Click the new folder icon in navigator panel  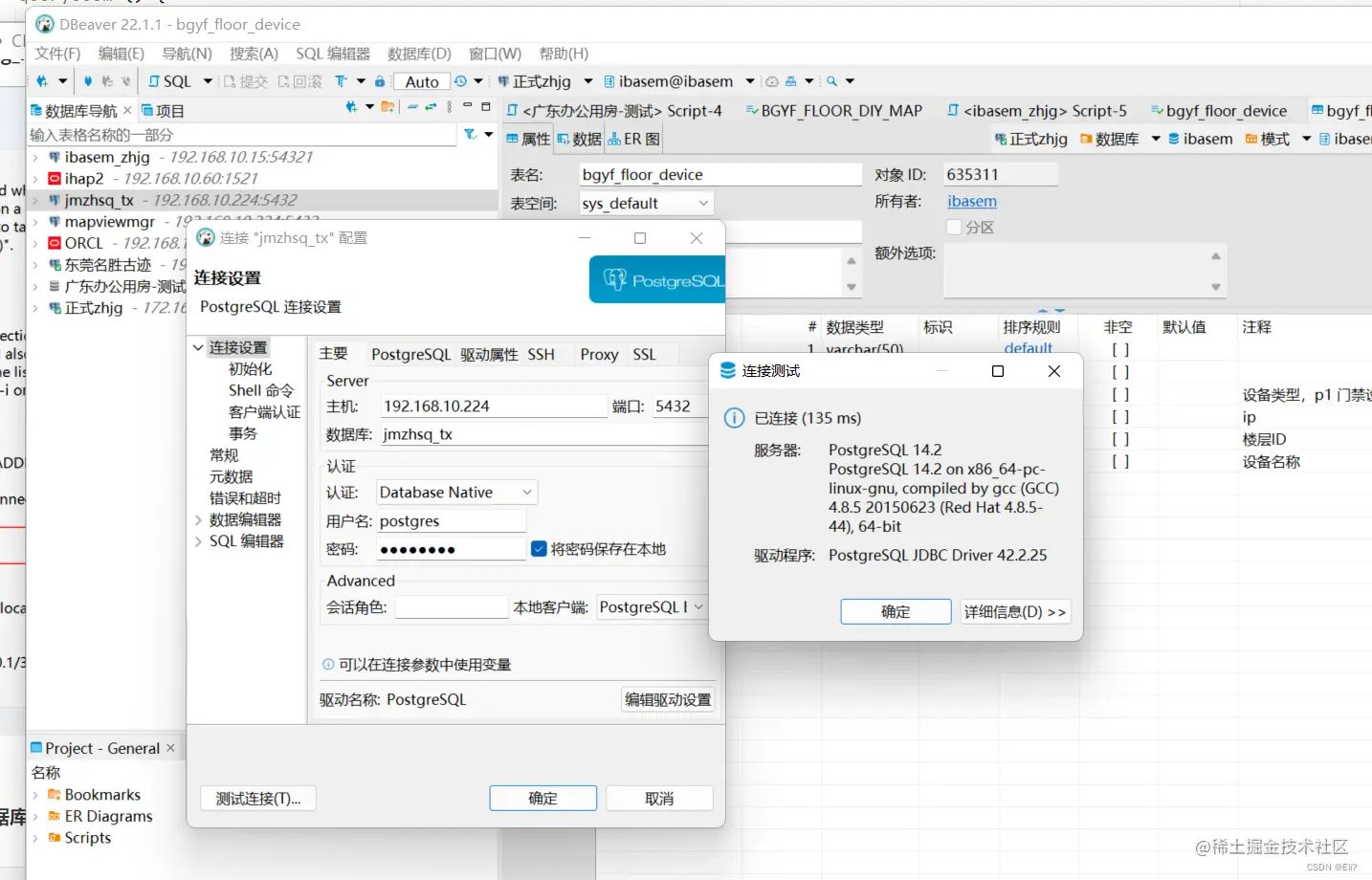tap(387, 107)
